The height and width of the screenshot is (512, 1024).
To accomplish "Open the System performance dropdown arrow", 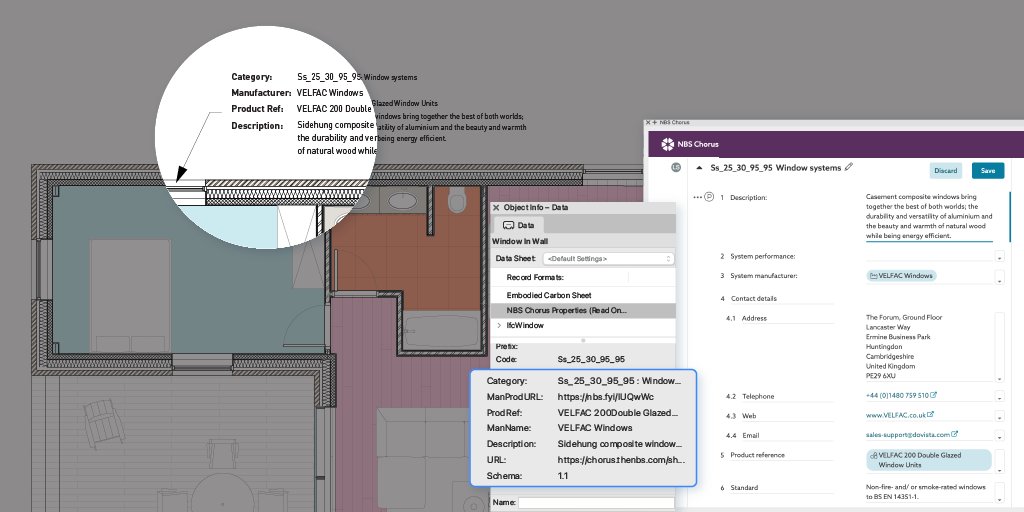I will 999,257.
